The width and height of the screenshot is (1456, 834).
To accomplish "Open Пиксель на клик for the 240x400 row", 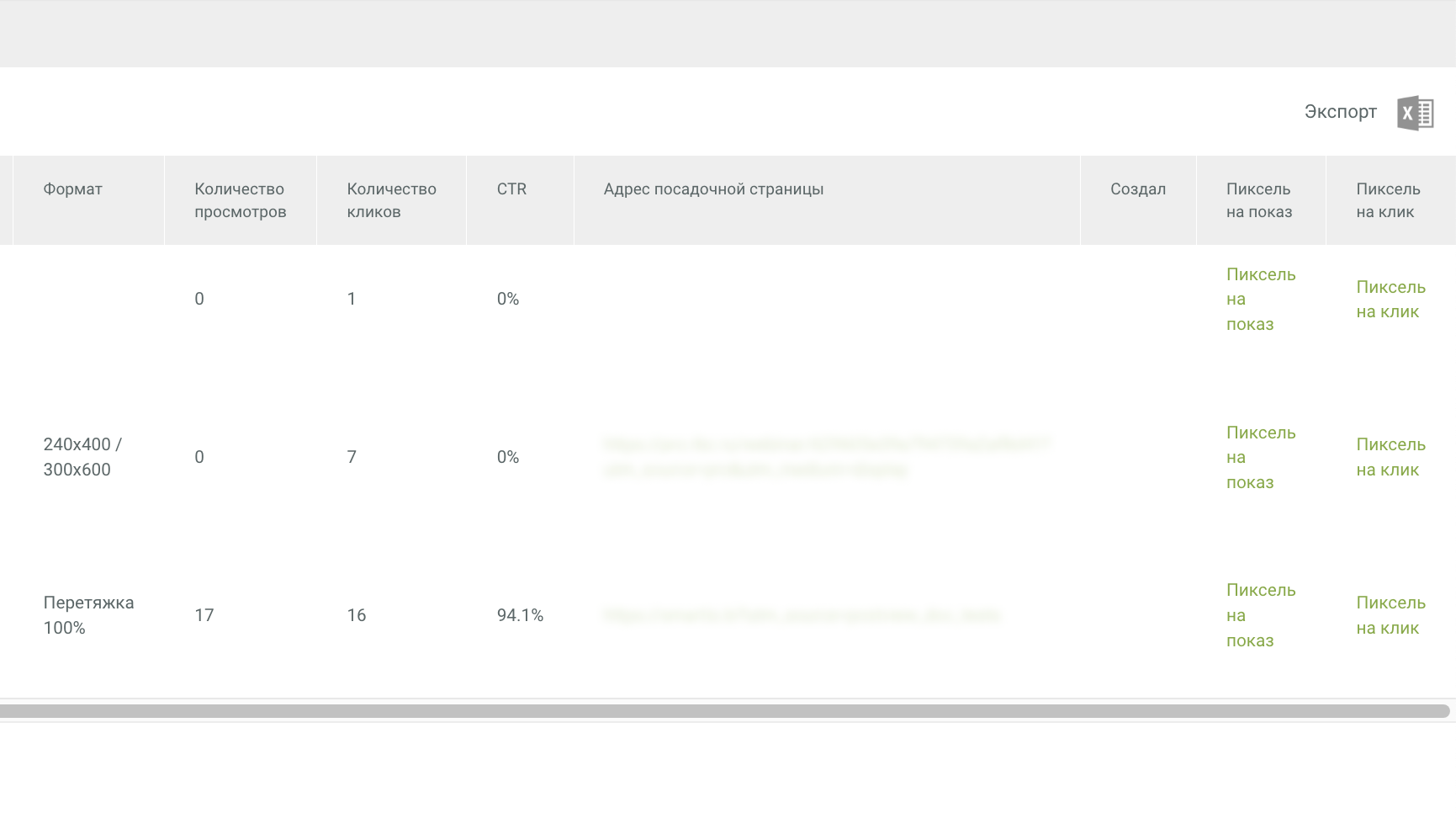I will tap(1390, 457).
